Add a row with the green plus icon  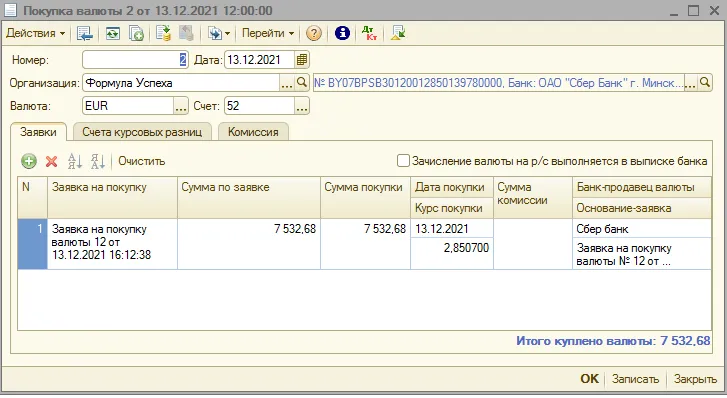pos(29,161)
